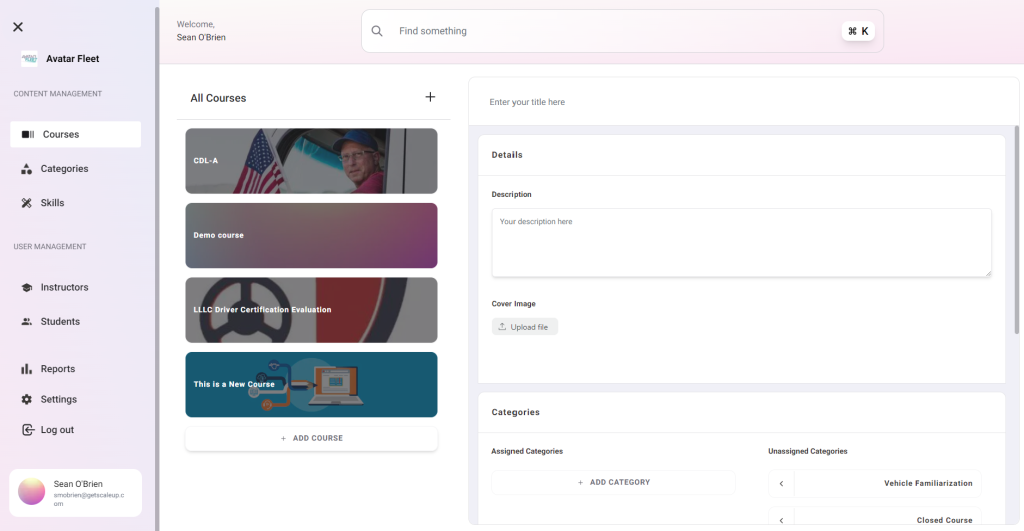Viewport: 1024px width, 531px height.
Task: Log out from the sidebar
Action: pyautogui.click(x=56, y=430)
